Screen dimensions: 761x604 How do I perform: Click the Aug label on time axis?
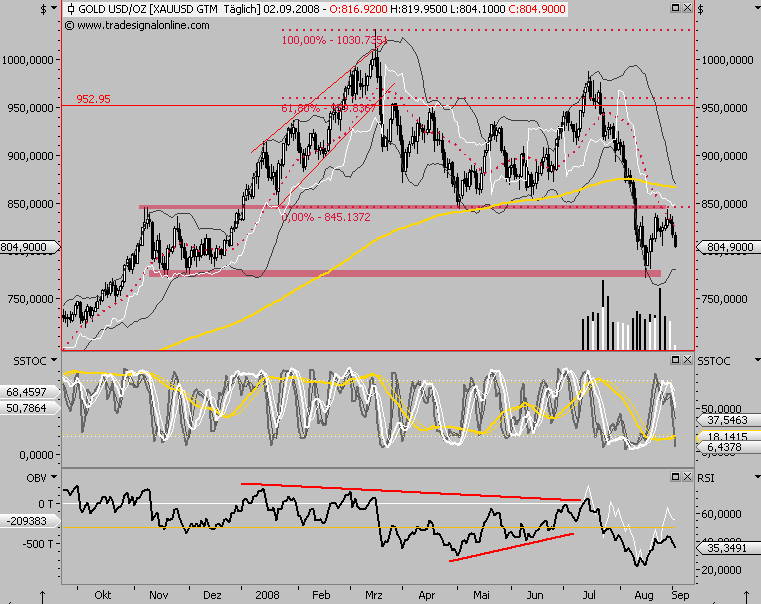pos(644,595)
